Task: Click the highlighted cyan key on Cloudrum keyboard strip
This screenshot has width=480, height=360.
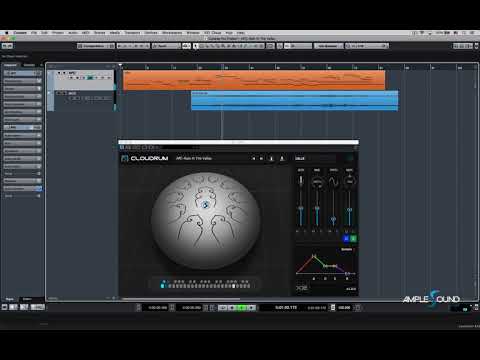Action: [x=162, y=286]
